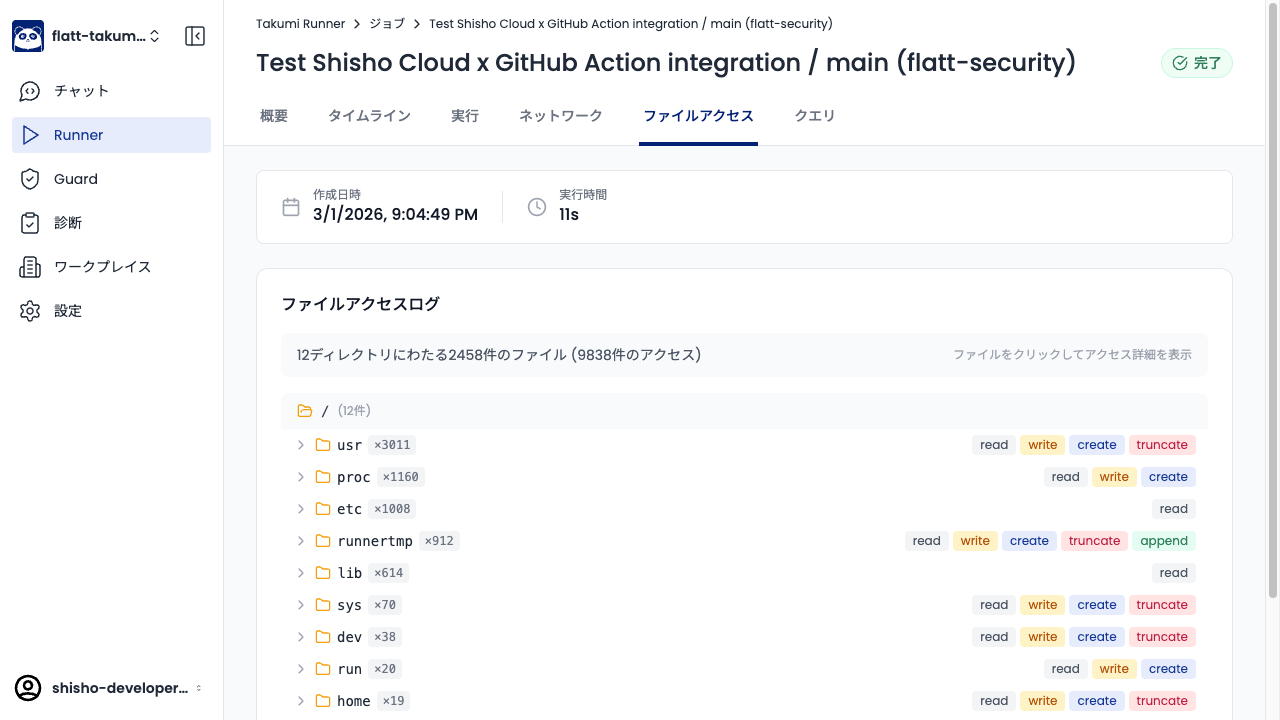
Task: Switch to the タイムライン tab
Action: pos(369,116)
